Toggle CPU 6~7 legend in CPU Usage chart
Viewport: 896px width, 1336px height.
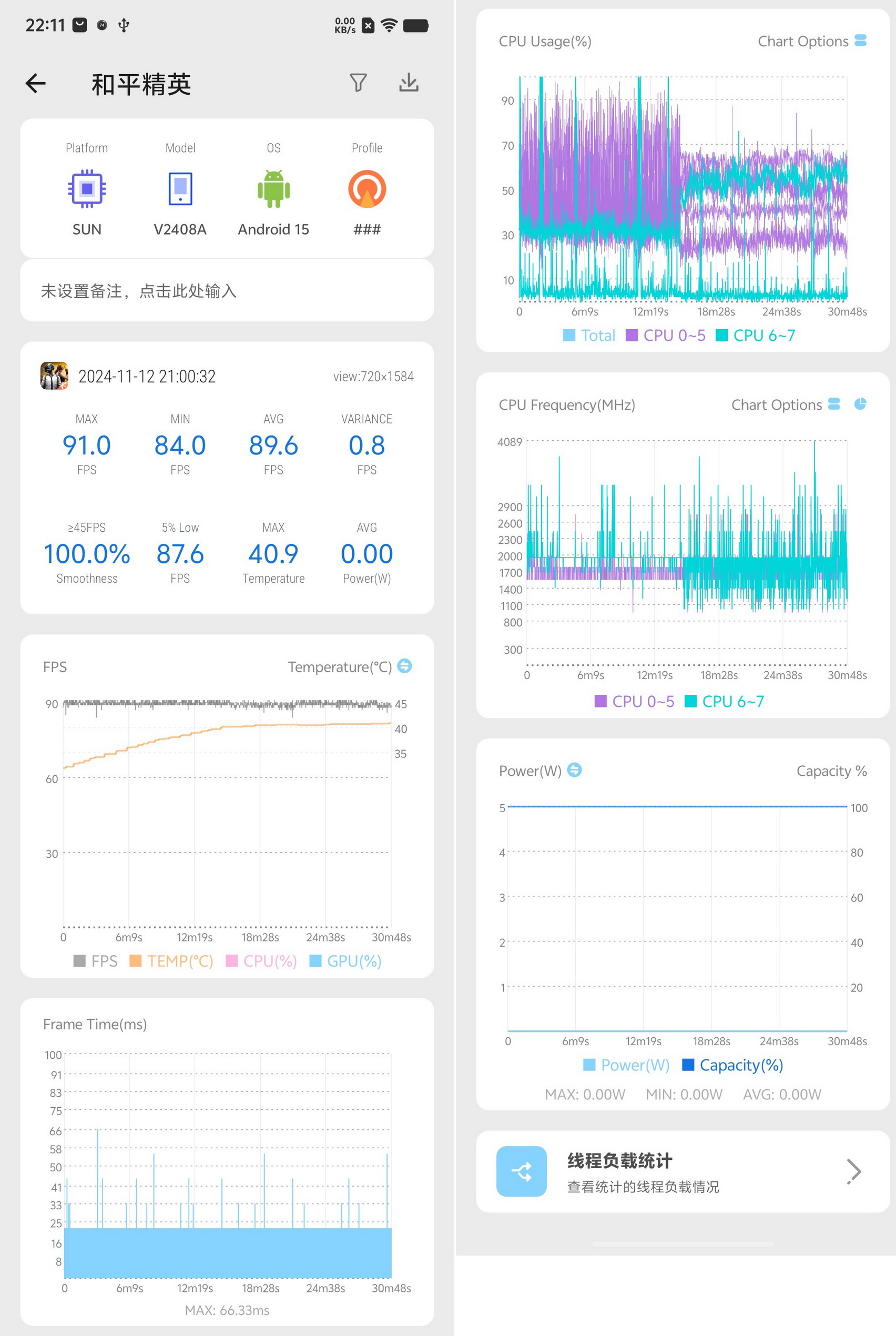pos(756,336)
